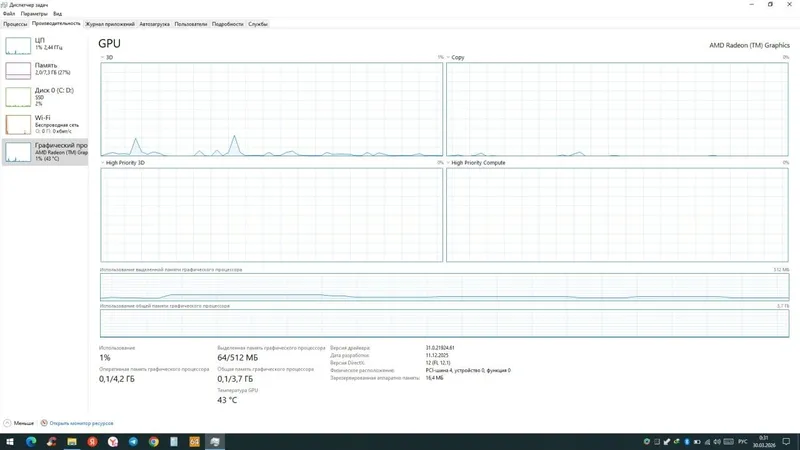Click the Bluetooth tray icon

point(687,442)
